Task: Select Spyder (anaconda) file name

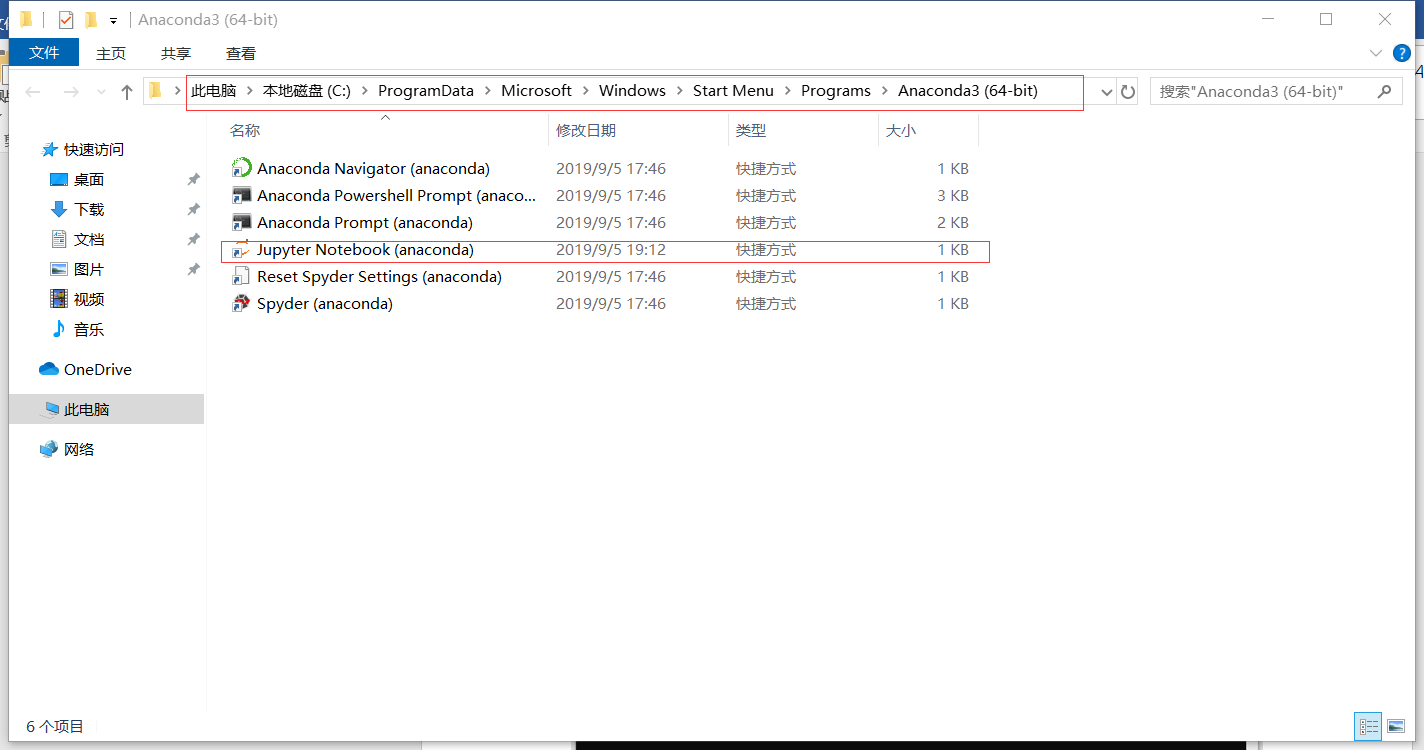Action: 325,303
